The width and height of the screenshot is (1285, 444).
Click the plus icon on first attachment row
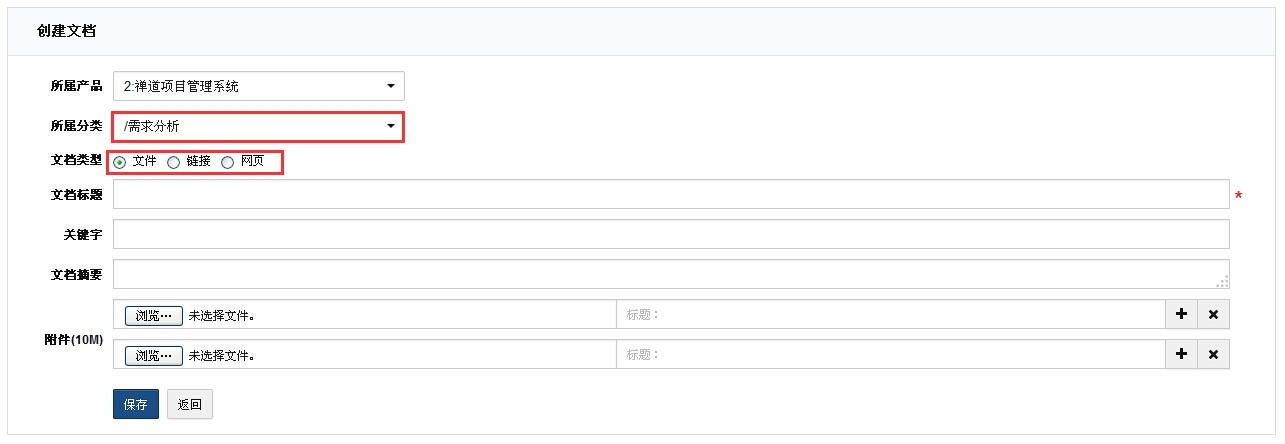pos(1181,315)
